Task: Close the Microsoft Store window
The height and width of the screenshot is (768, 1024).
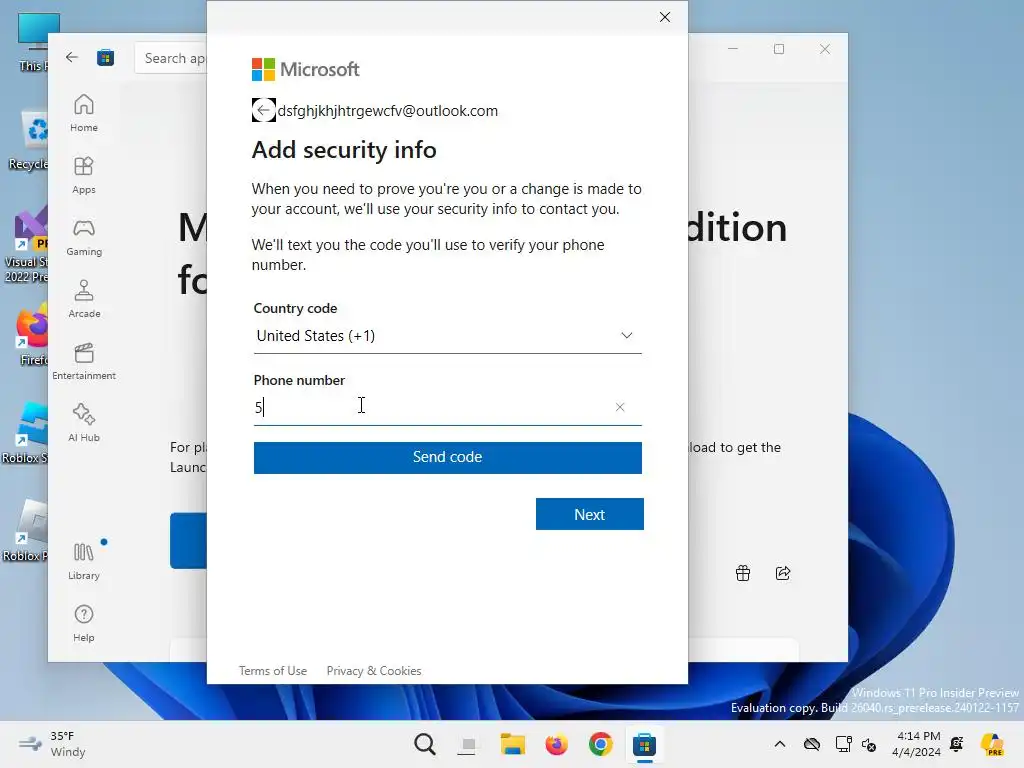Action: [x=825, y=49]
